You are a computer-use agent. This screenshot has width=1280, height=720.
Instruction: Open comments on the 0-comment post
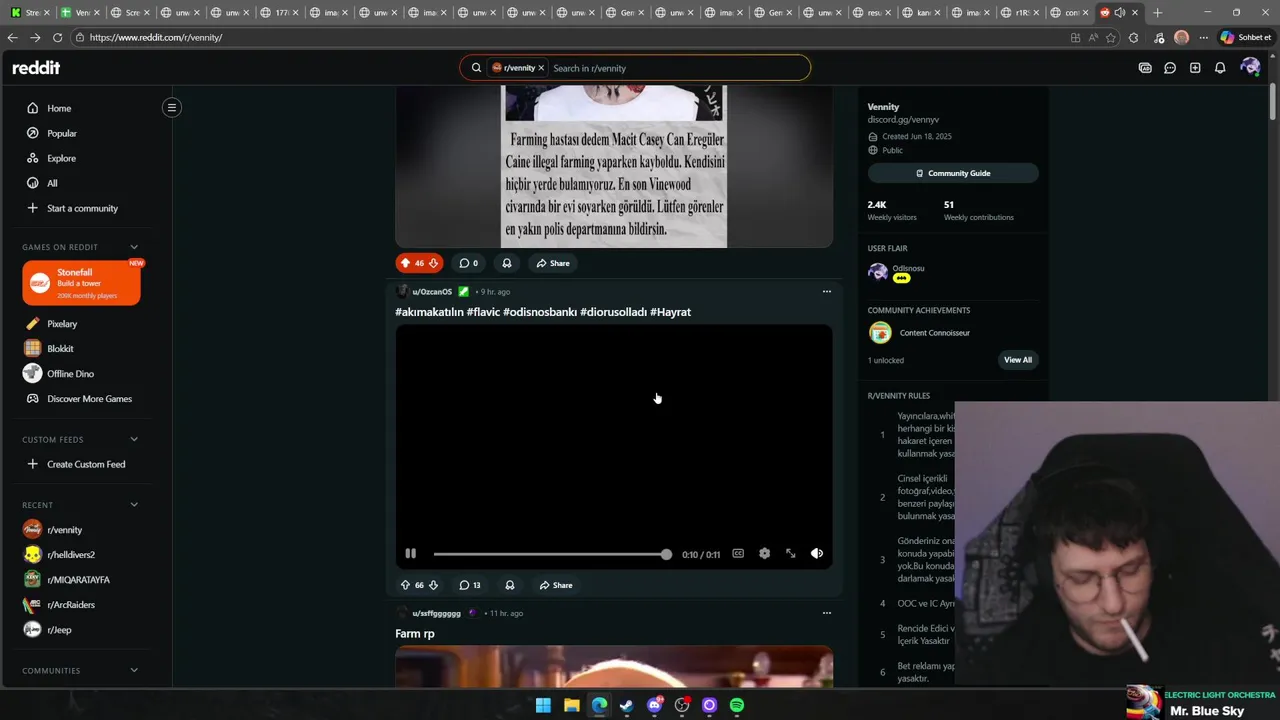pyautogui.click(x=468, y=263)
